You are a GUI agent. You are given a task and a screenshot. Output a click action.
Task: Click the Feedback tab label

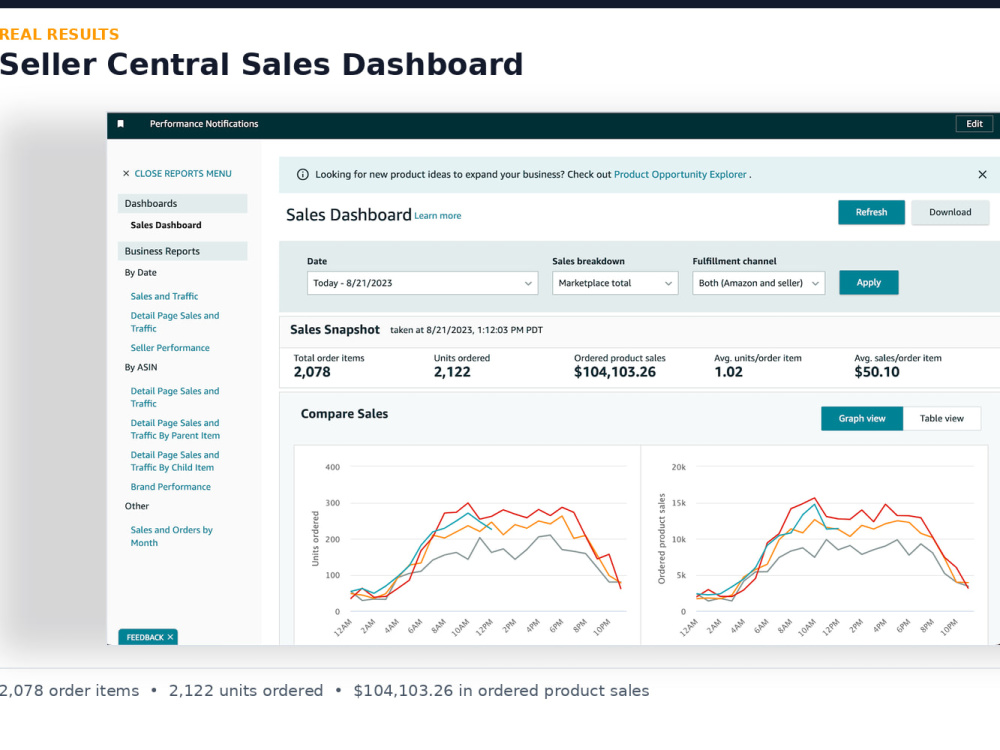pos(145,637)
